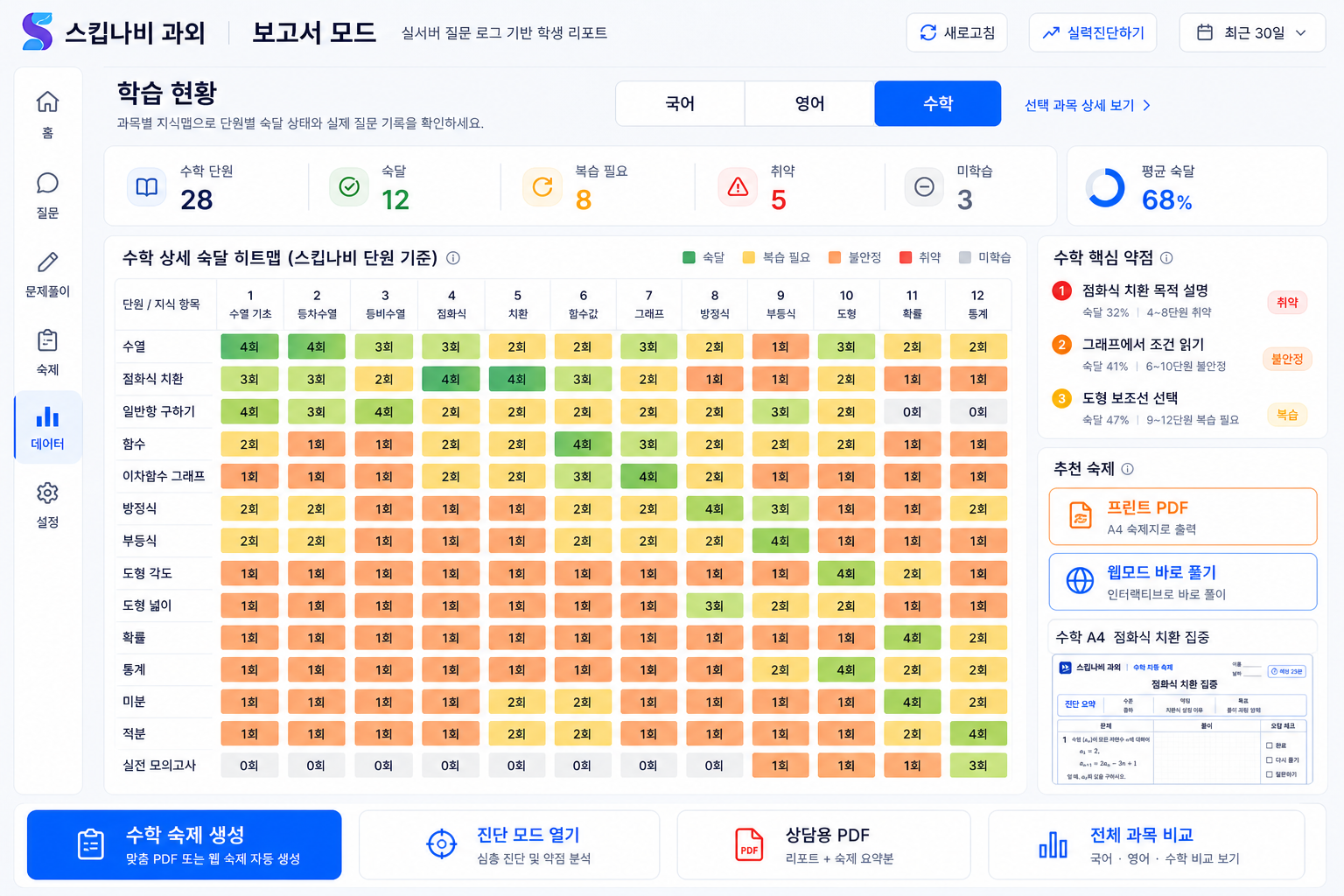
Task: Select the 수학 tab
Action: coord(938,103)
